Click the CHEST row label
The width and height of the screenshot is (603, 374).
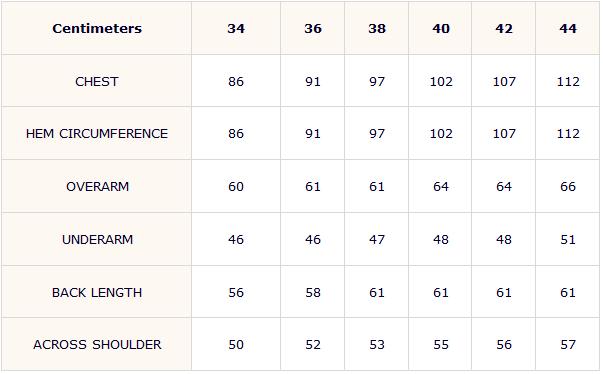pyautogui.click(x=97, y=81)
